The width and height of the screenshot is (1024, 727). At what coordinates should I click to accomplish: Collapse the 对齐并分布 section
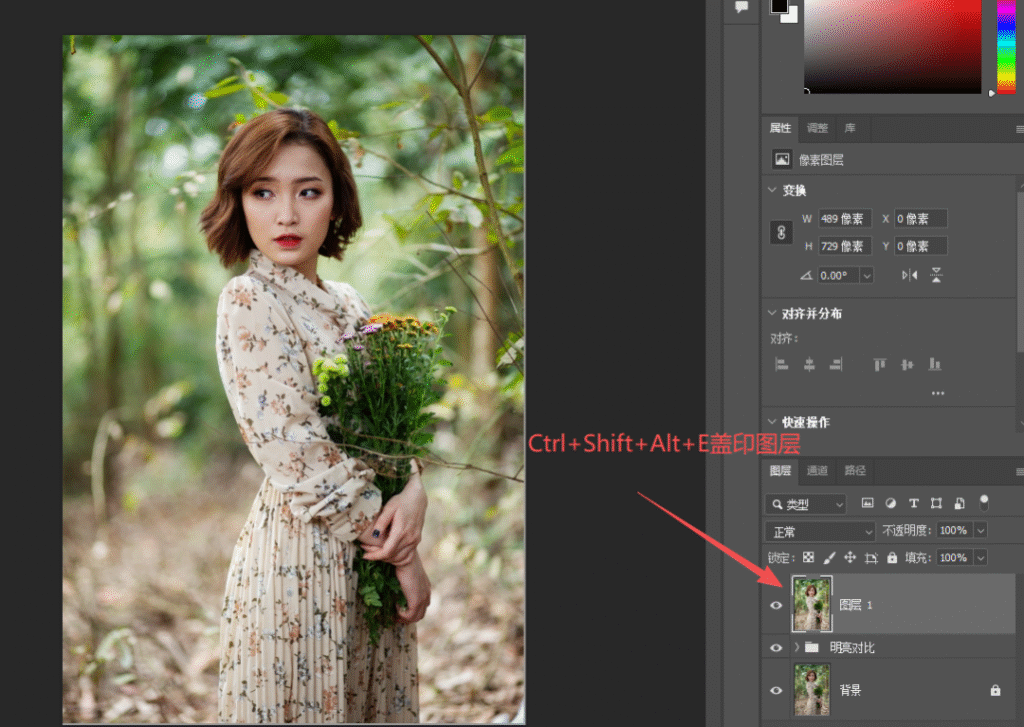point(772,313)
